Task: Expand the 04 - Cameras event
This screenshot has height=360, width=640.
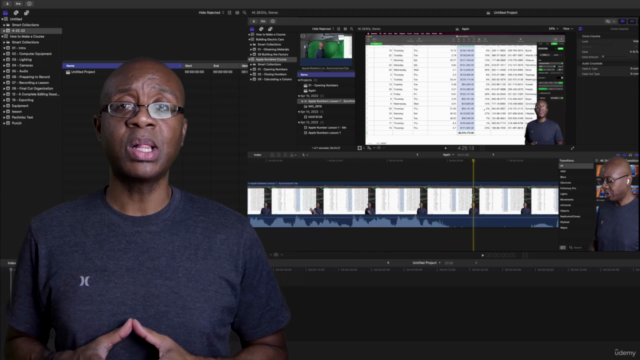Action: (4, 65)
